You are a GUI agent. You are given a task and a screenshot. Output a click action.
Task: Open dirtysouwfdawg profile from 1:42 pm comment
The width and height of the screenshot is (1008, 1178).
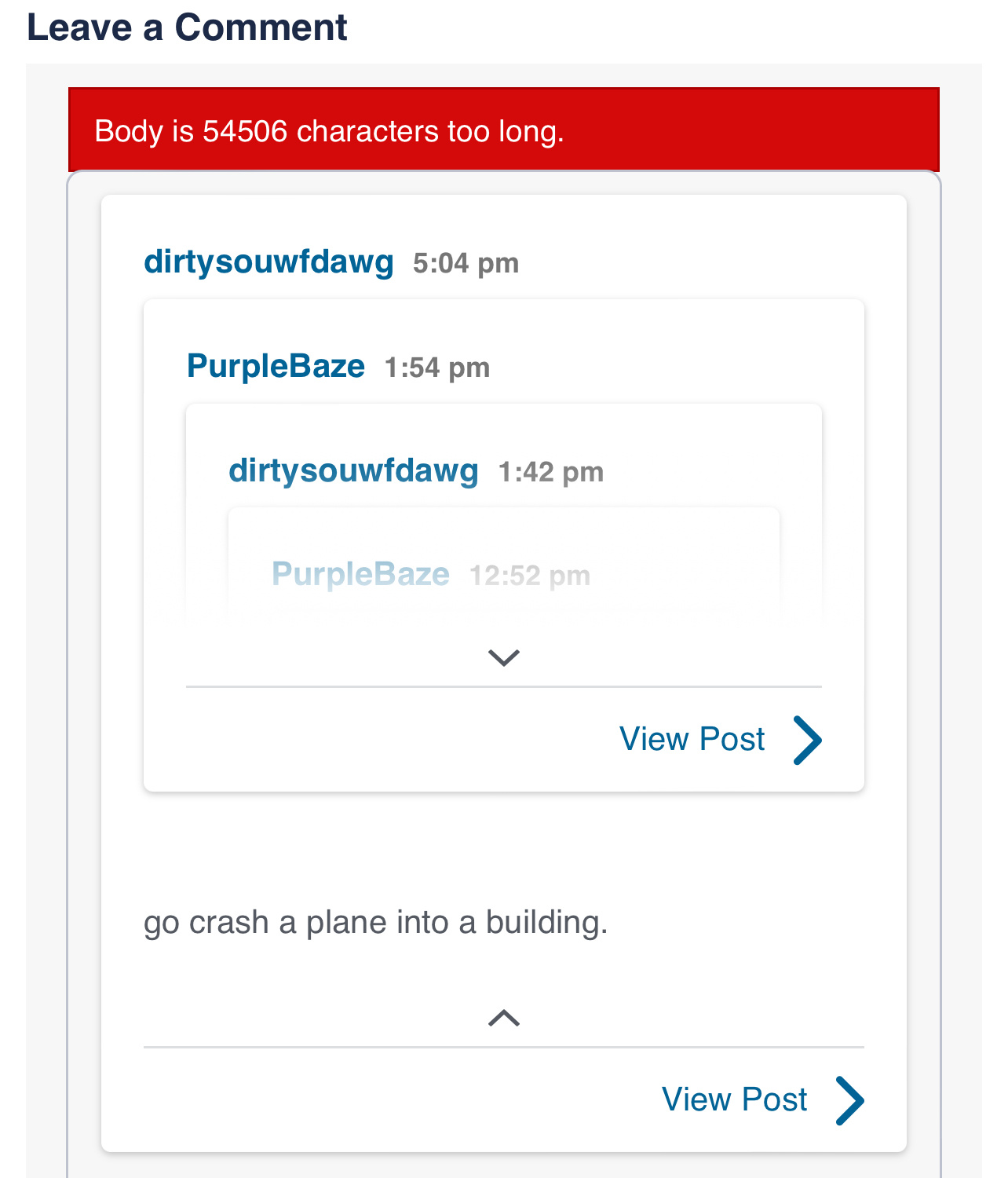pos(353,471)
